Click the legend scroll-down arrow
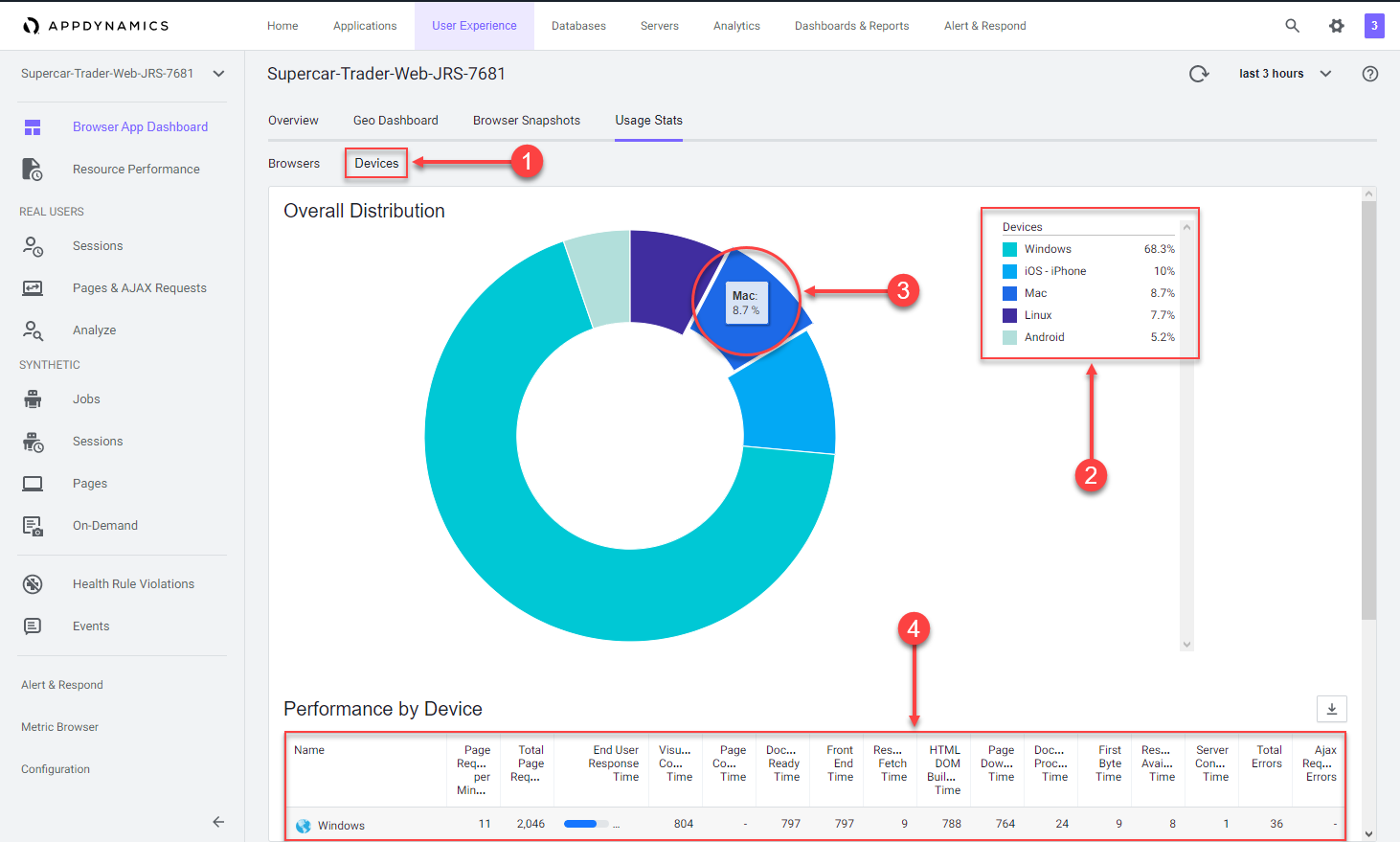The width and height of the screenshot is (1400, 842). pyautogui.click(x=1187, y=645)
